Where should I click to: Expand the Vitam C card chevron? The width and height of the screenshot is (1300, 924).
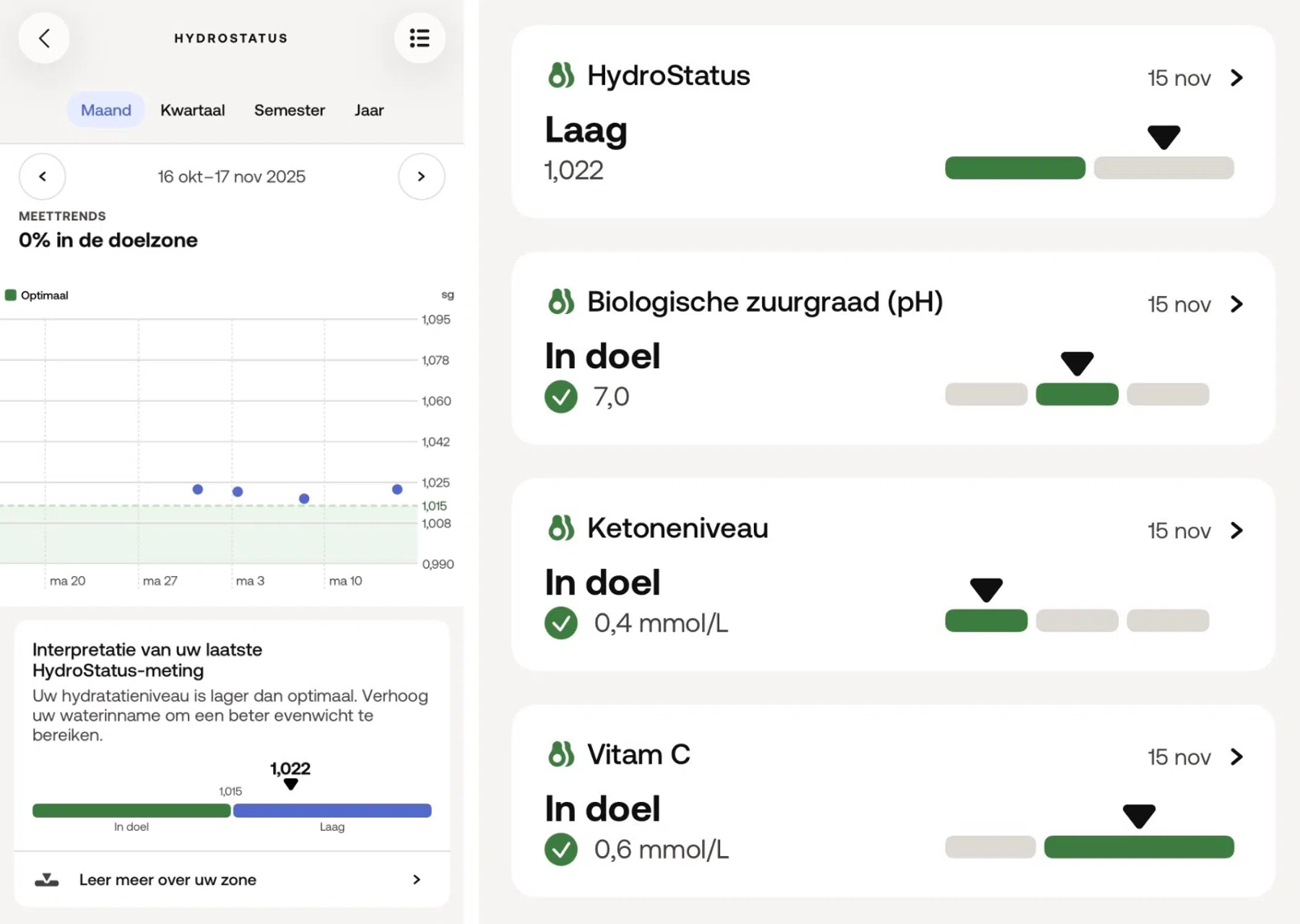[x=1236, y=757]
